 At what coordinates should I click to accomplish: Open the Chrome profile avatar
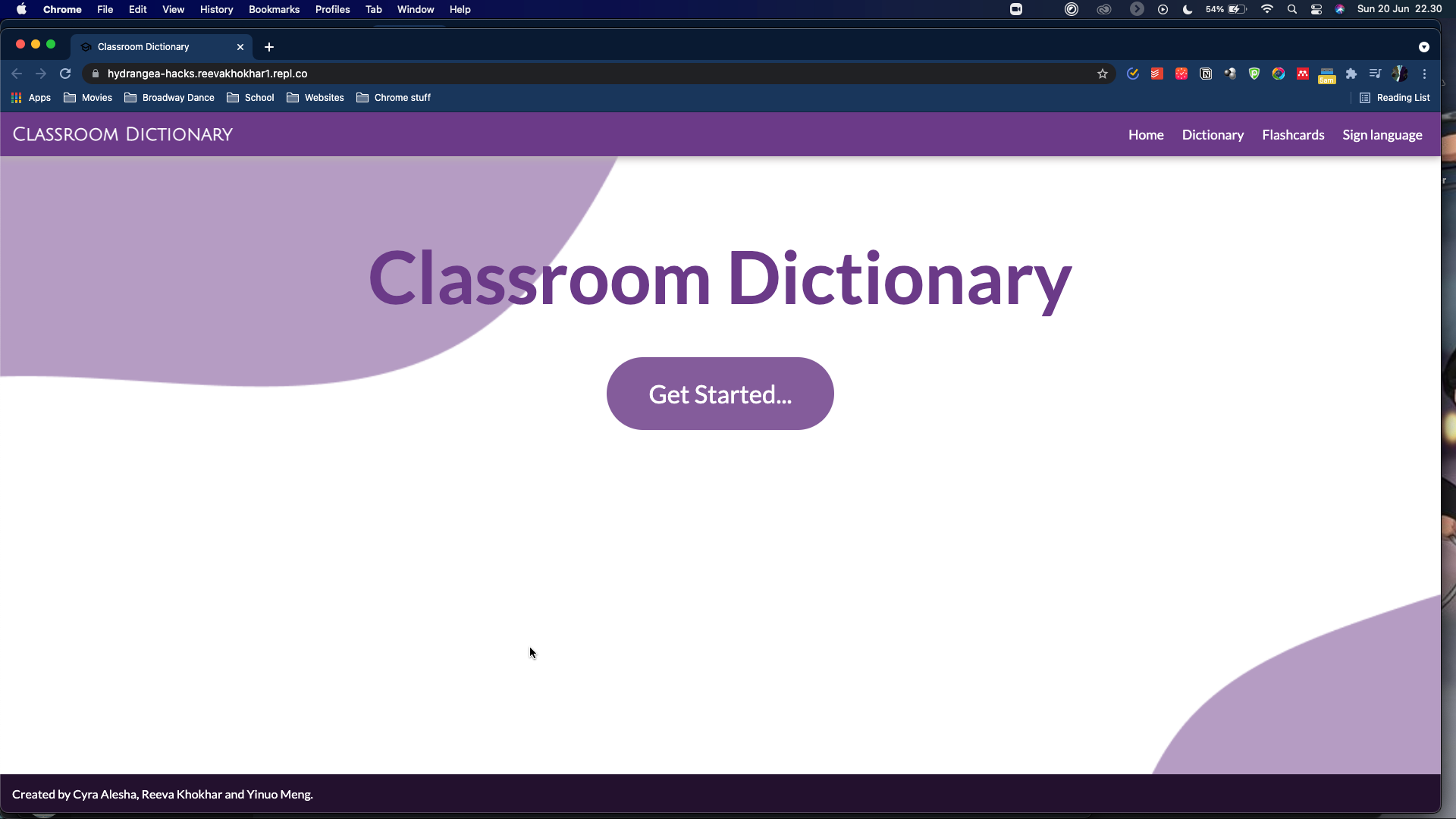click(x=1400, y=74)
